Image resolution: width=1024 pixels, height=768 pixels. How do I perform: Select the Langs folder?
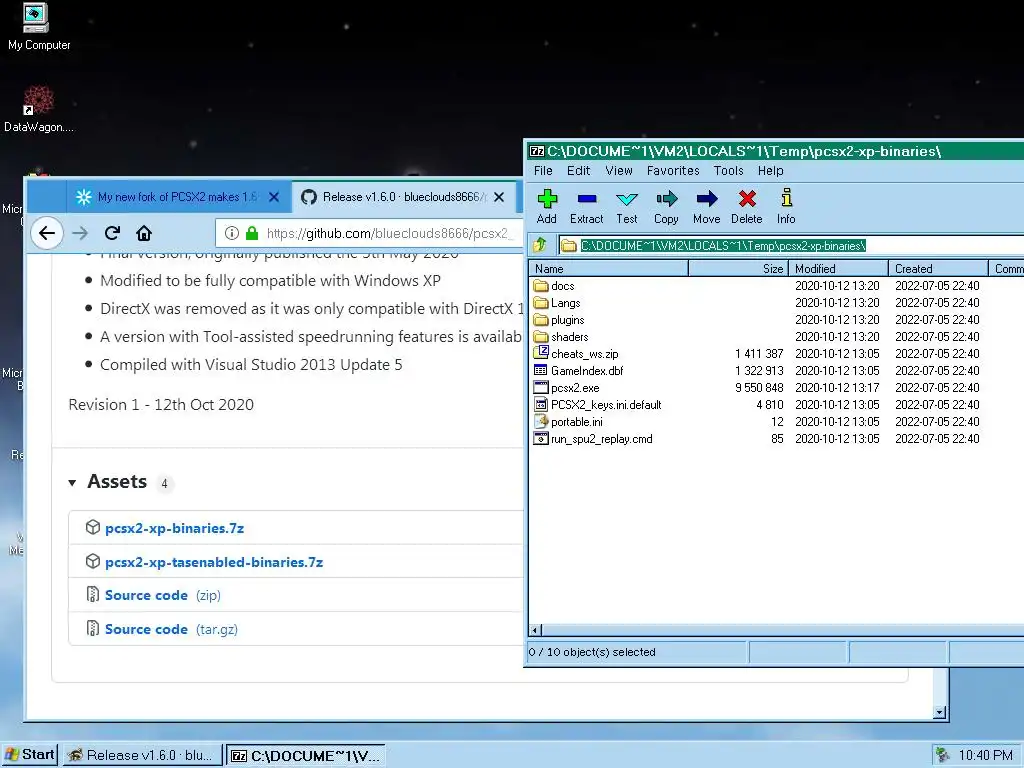(556, 302)
